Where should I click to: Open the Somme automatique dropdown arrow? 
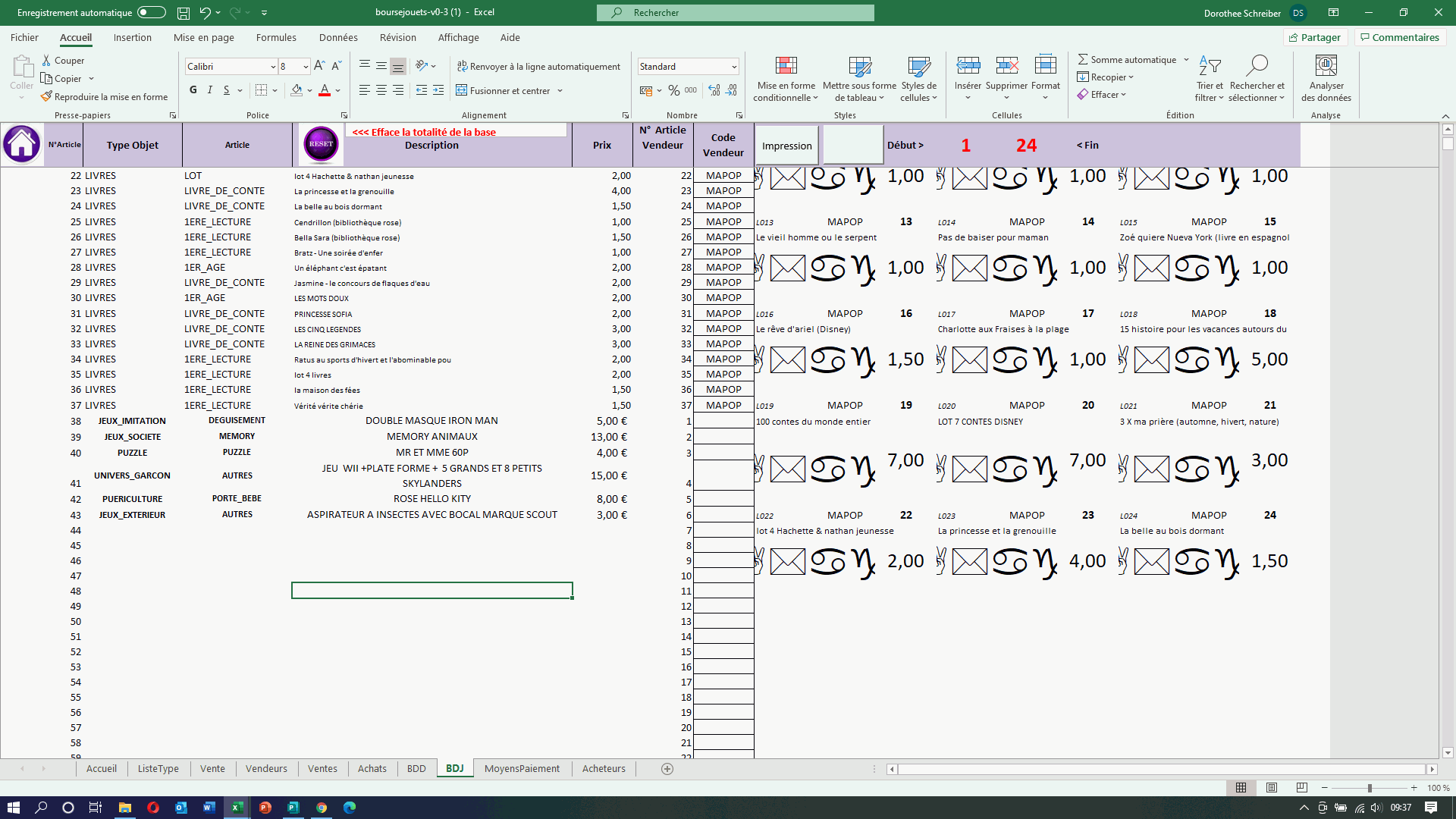[x=1186, y=60]
